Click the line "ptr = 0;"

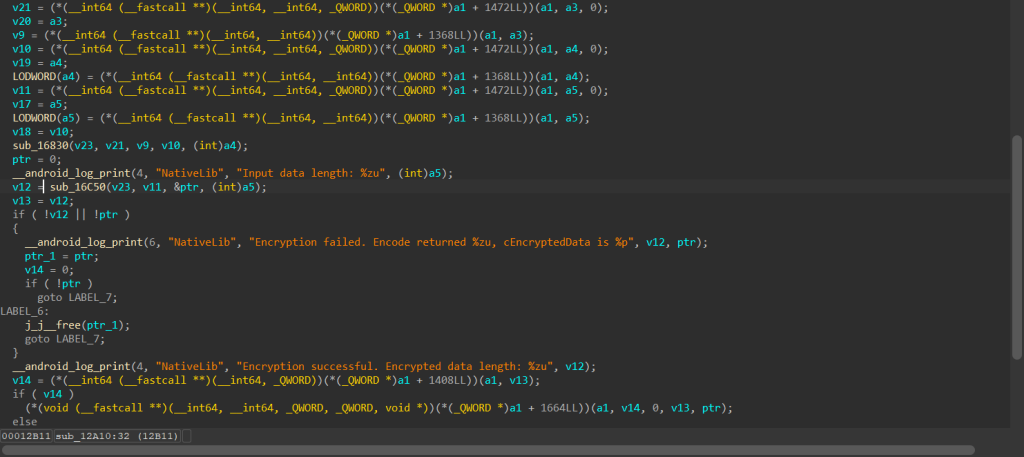pyautogui.click(x=37, y=160)
